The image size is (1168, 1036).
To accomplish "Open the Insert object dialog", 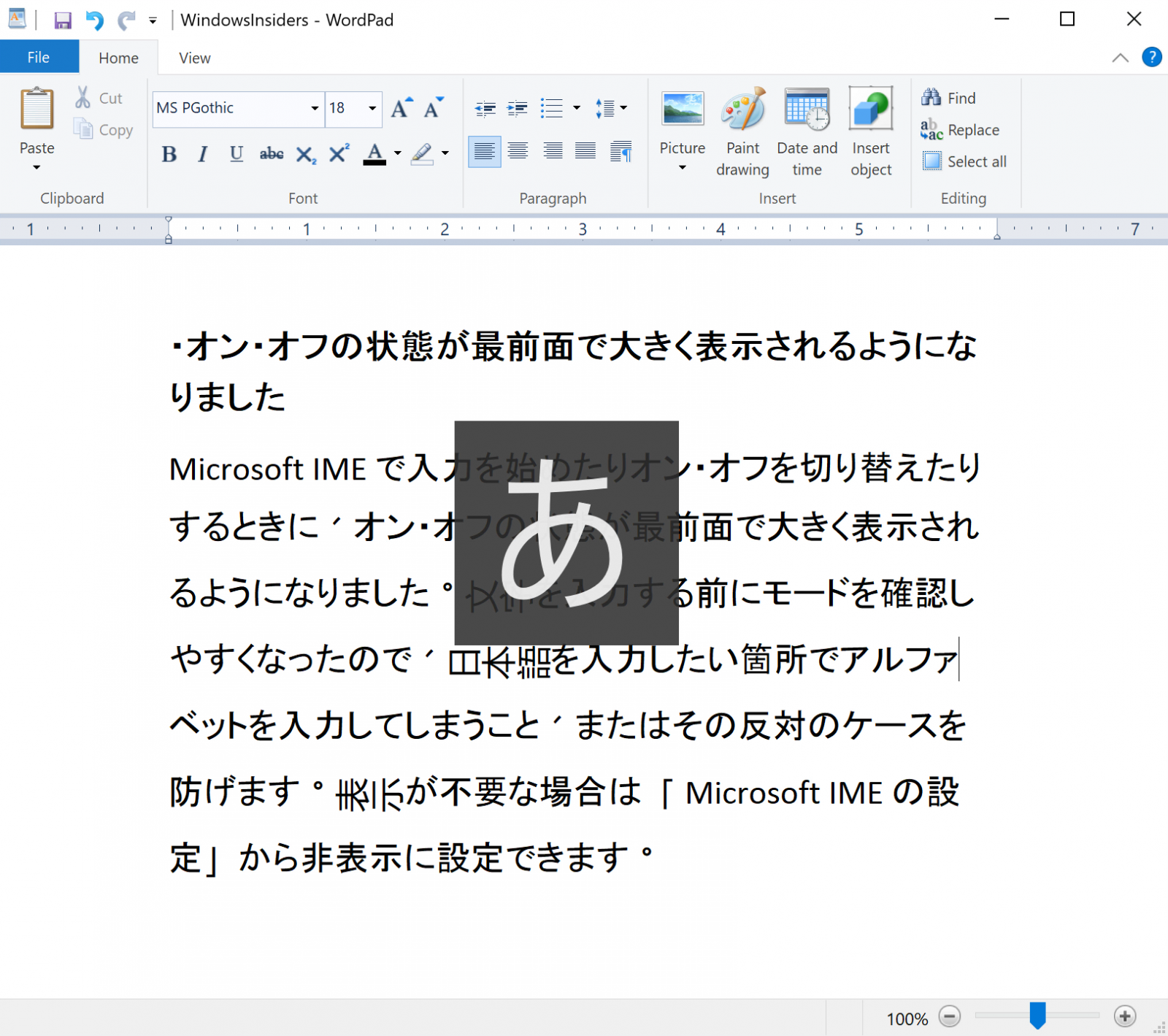I will click(870, 131).
